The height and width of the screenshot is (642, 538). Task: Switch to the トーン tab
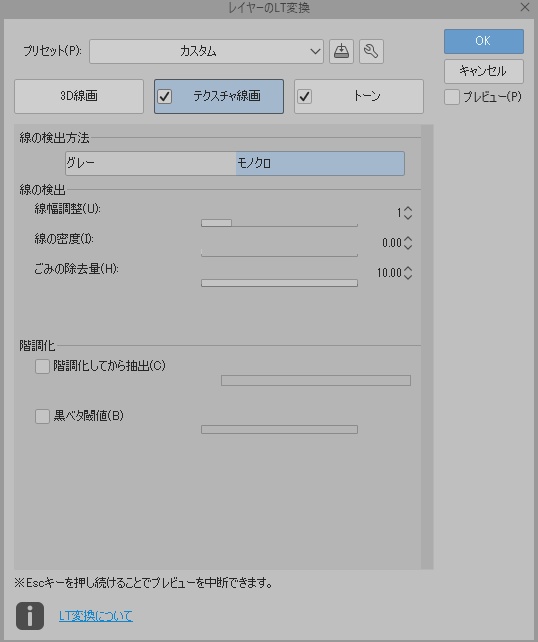click(359, 96)
